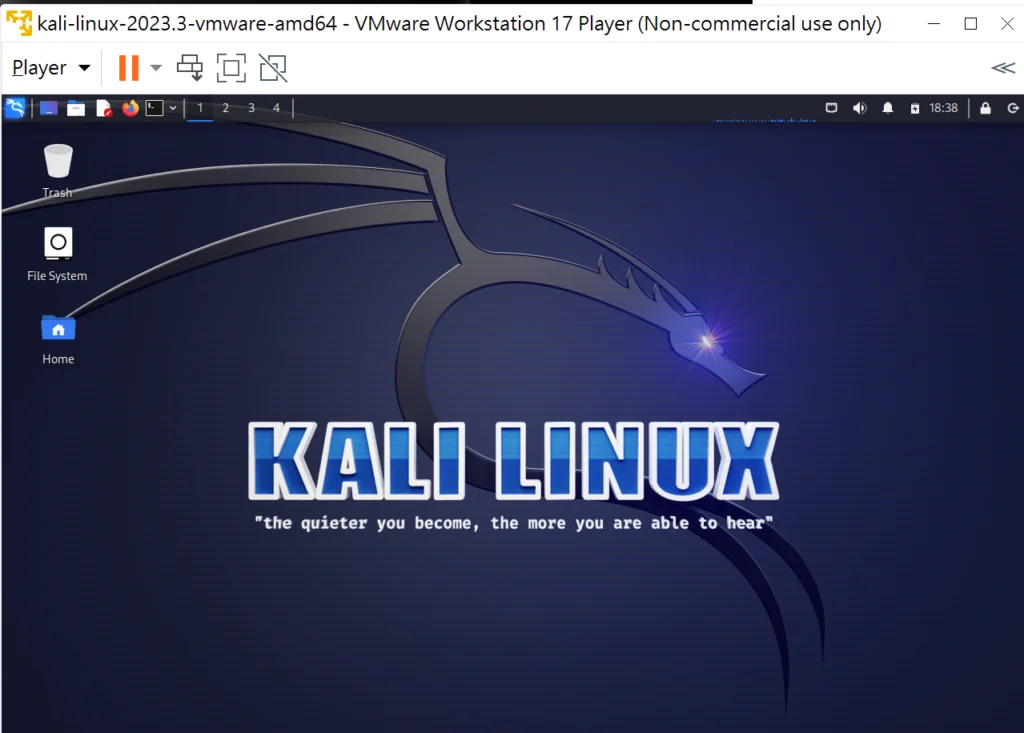This screenshot has height=733, width=1024.
Task: Select the File System desktop icon
Action: pyautogui.click(x=57, y=255)
